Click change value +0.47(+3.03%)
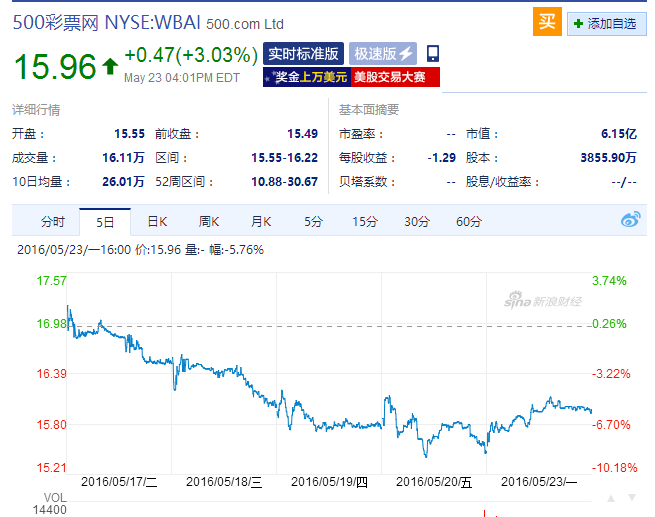The height and width of the screenshot is (517, 655). tap(191, 55)
